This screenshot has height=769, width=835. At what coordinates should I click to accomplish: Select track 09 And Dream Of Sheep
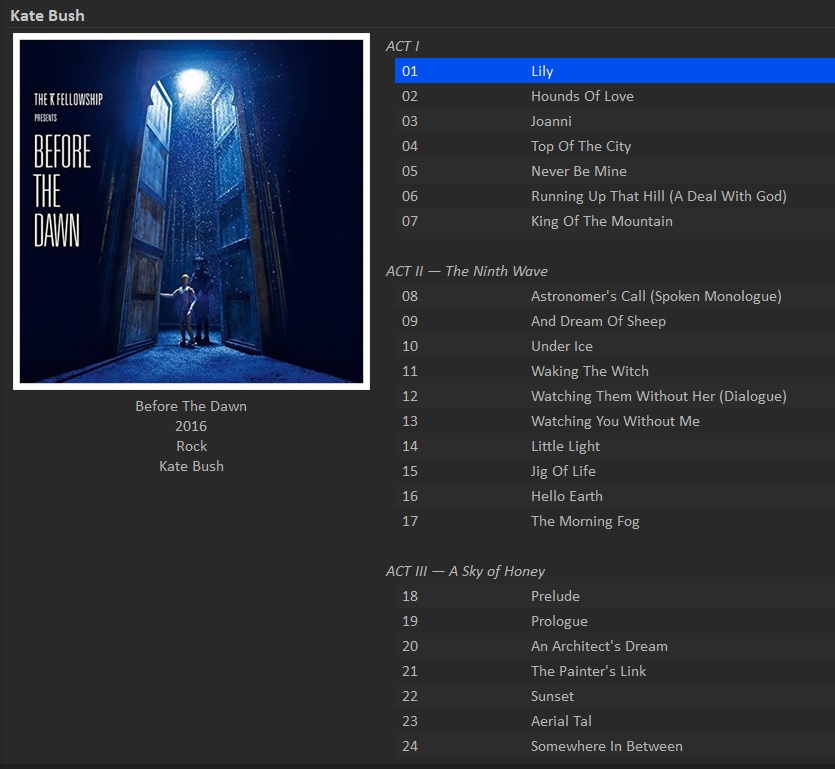[x=615, y=321]
